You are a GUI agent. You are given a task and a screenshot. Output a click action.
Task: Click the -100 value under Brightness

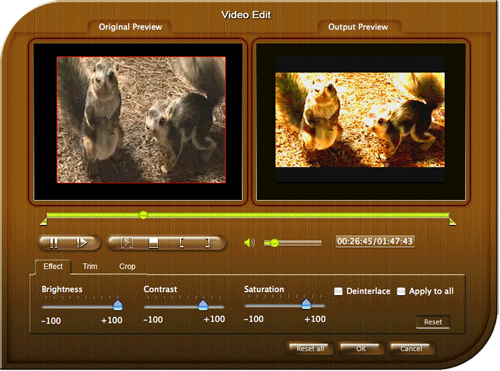(51, 321)
